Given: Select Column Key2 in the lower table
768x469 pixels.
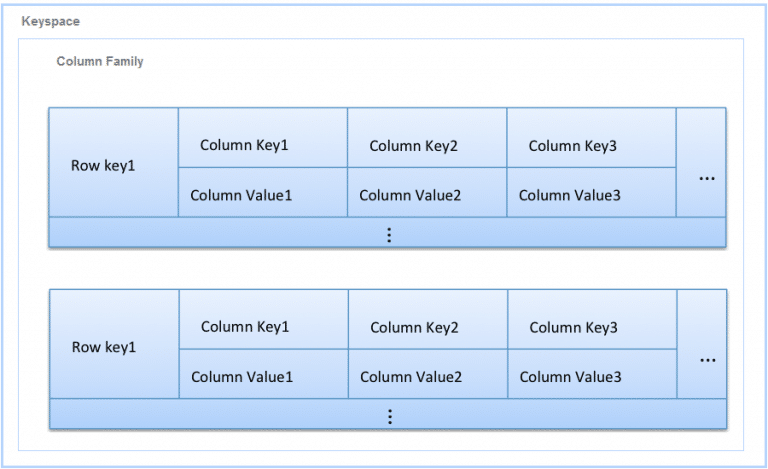Looking at the screenshot, I should click(414, 328).
